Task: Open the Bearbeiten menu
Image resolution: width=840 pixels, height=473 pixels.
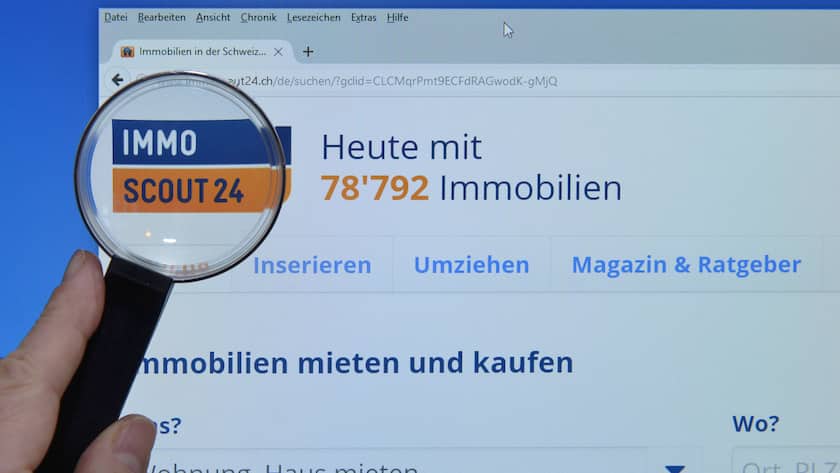Action: 161,17
